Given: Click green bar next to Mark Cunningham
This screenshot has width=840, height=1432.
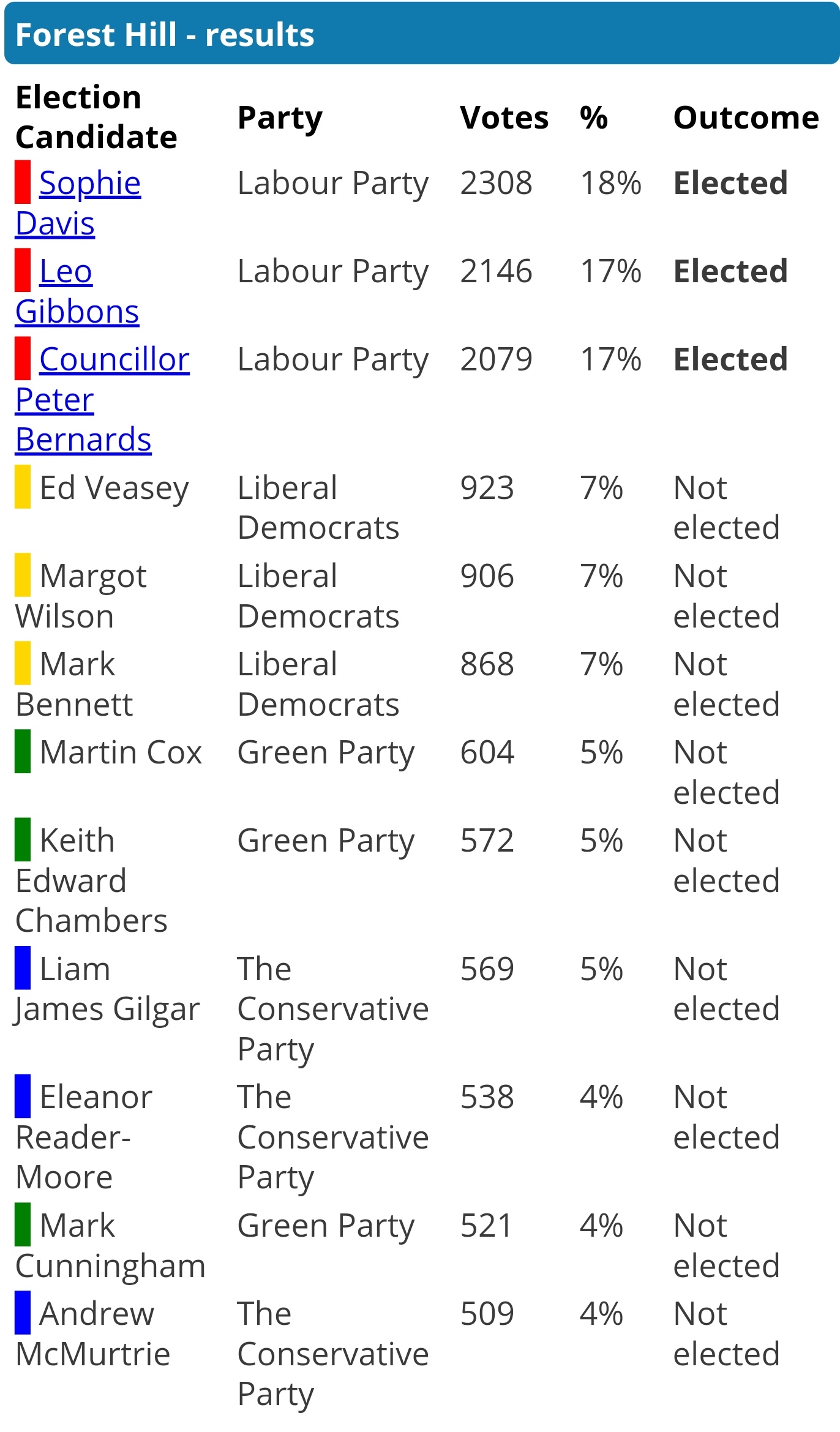Looking at the screenshot, I should tap(23, 1224).
